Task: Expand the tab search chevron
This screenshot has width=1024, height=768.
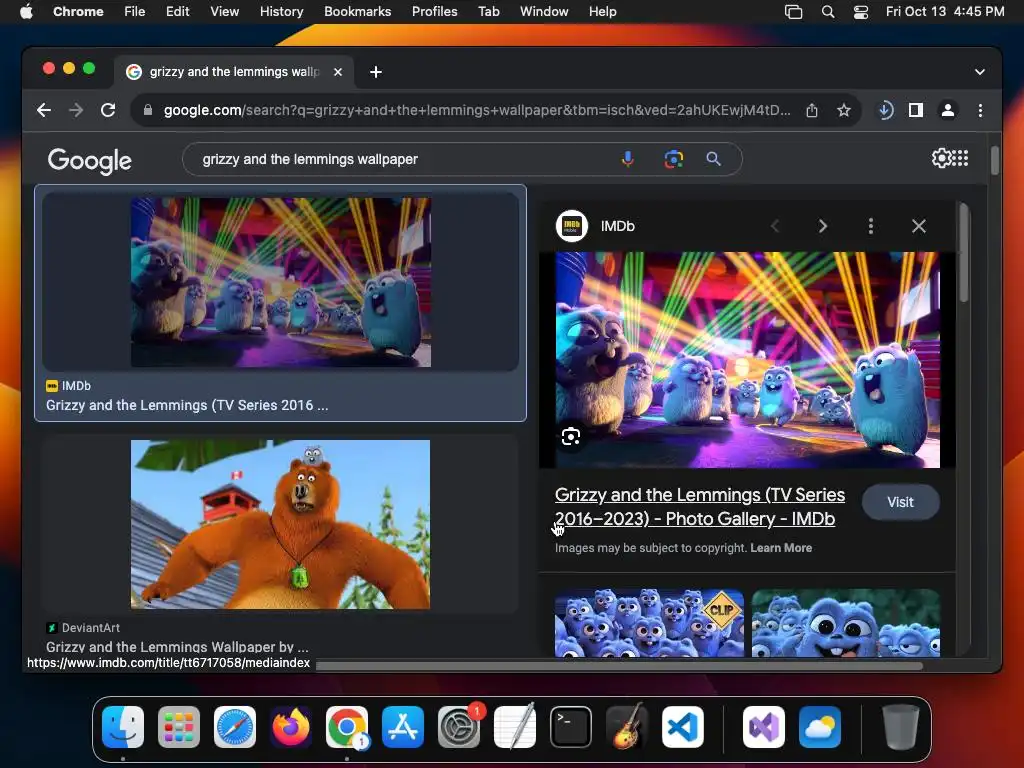Action: coord(980,72)
